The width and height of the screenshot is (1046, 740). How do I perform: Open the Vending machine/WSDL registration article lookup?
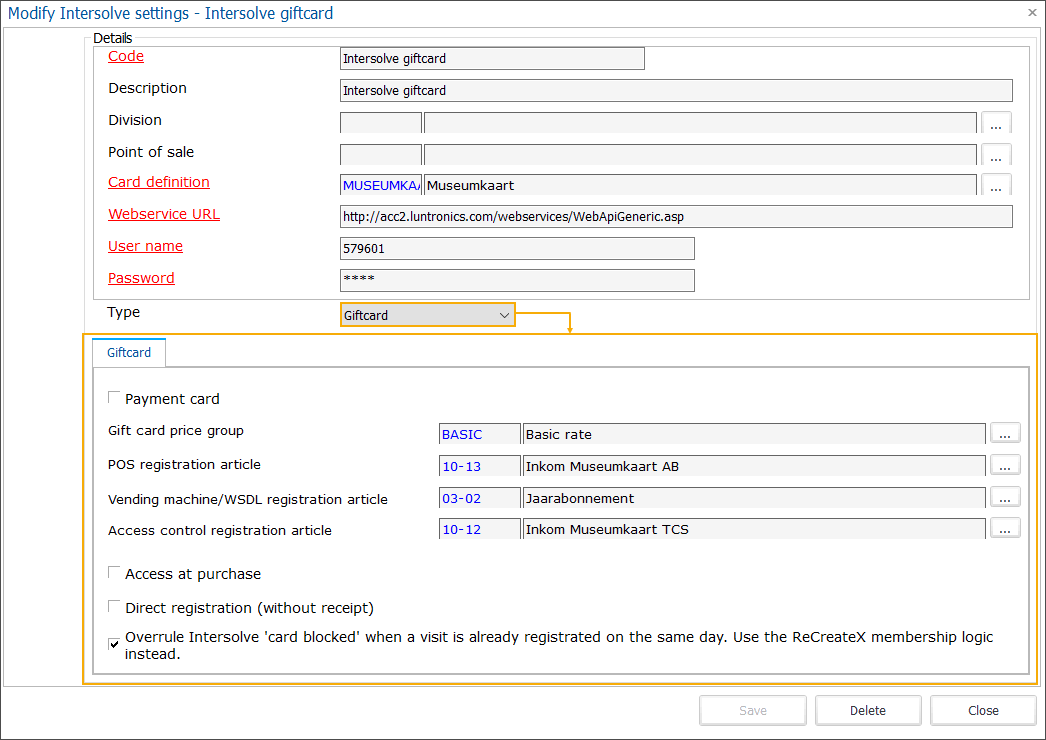tap(1005, 496)
